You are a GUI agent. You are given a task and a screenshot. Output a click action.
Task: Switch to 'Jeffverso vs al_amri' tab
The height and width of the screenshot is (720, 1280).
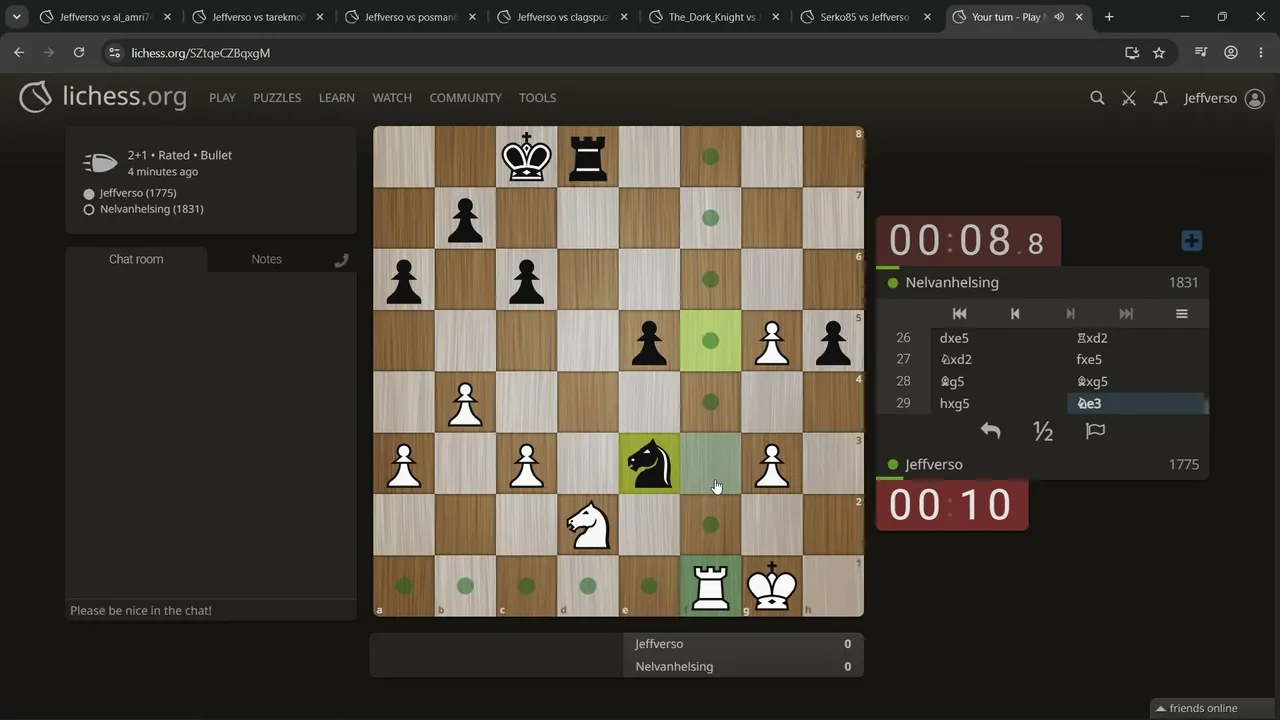point(105,17)
